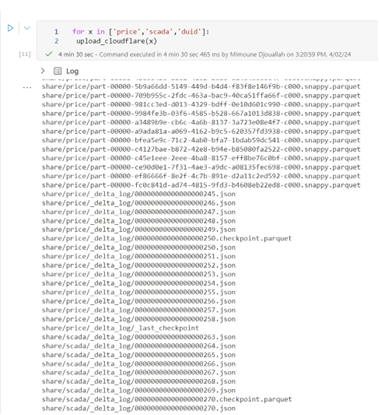This screenshot has height=415, width=379.
Task: Select log line with part file 981cc3ed
Action: click(x=201, y=104)
